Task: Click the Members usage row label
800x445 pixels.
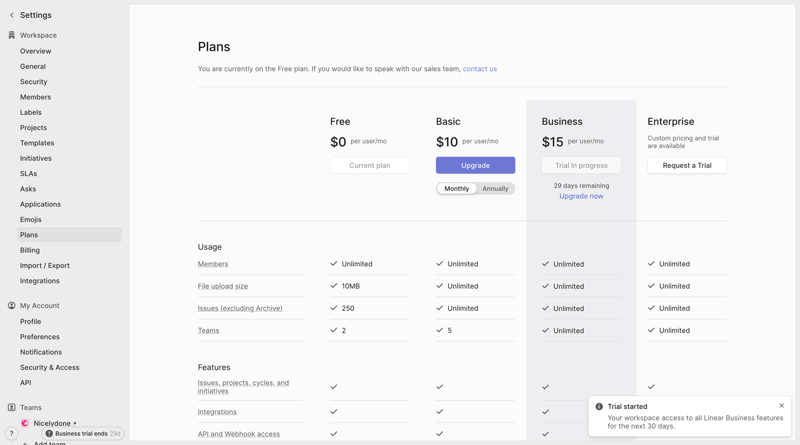Action: [213, 264]
